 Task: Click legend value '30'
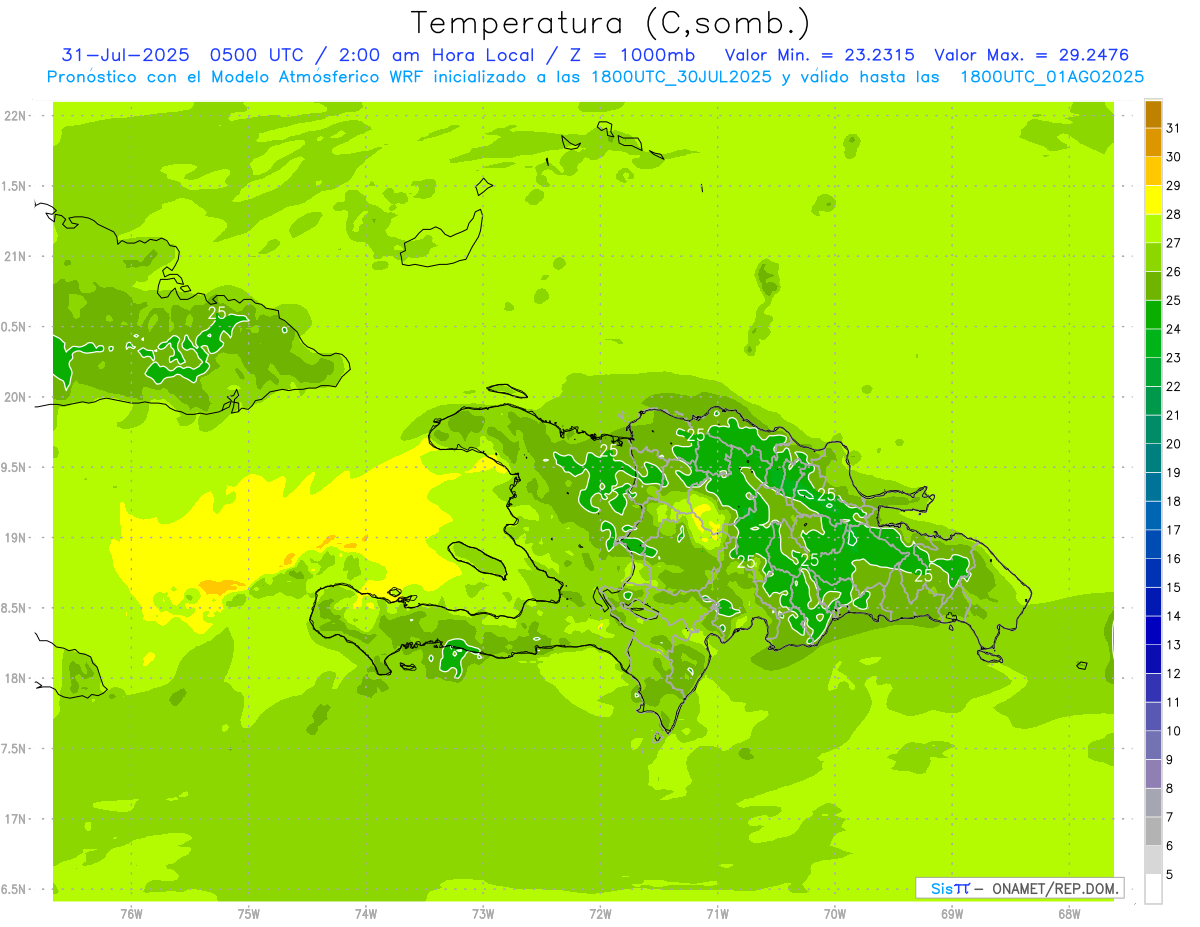1174,157
